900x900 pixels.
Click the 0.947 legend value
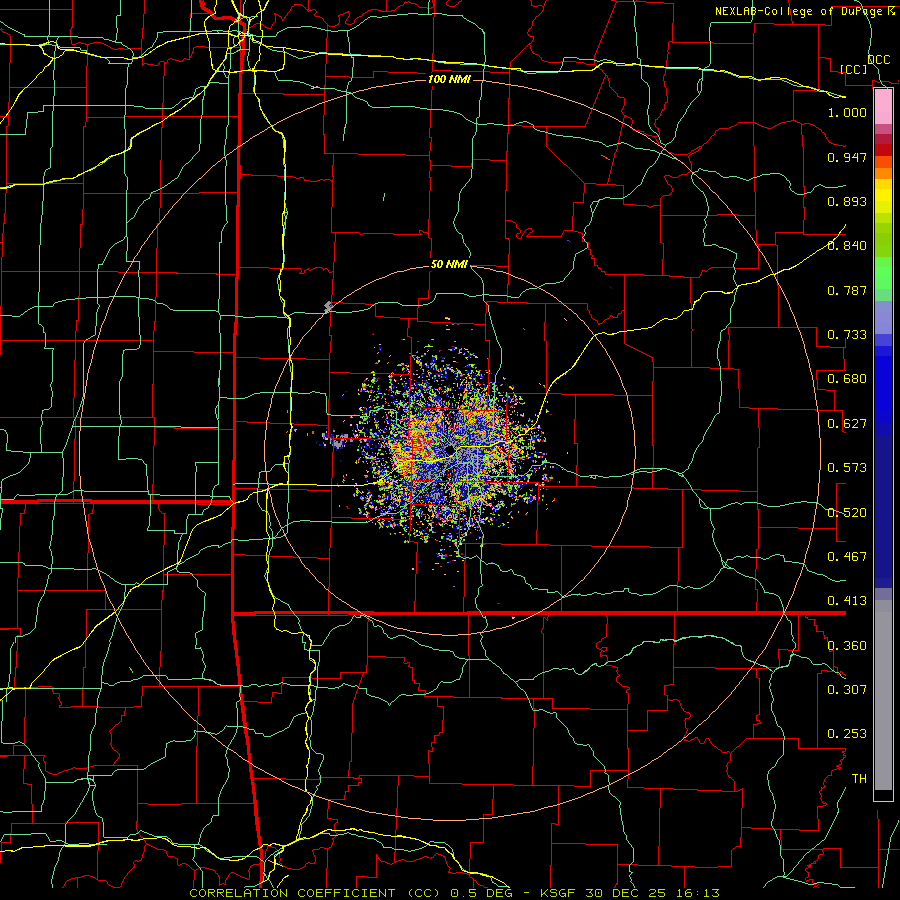(x=847, y=157)
